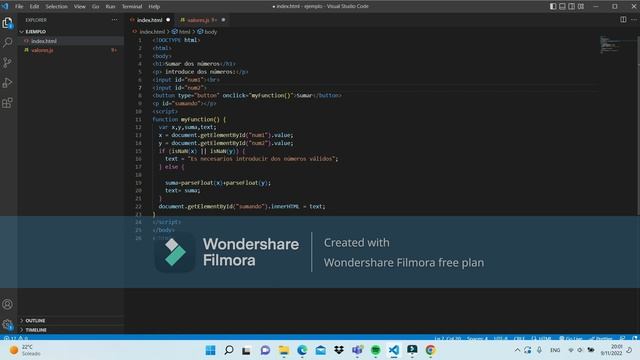Open the Go menu
Viewport: 640px width, 360px height.
coord(96,7)
